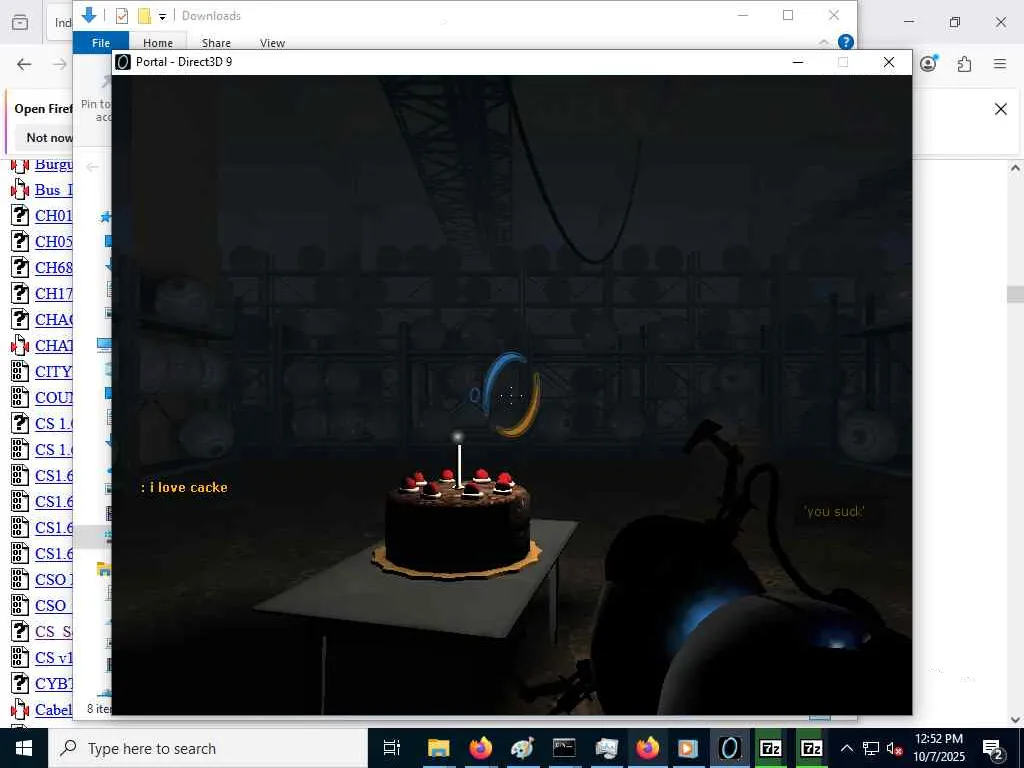Screen dimensions: 1024x768
Task: Go back in the Firefox browser
Action: 24,64
